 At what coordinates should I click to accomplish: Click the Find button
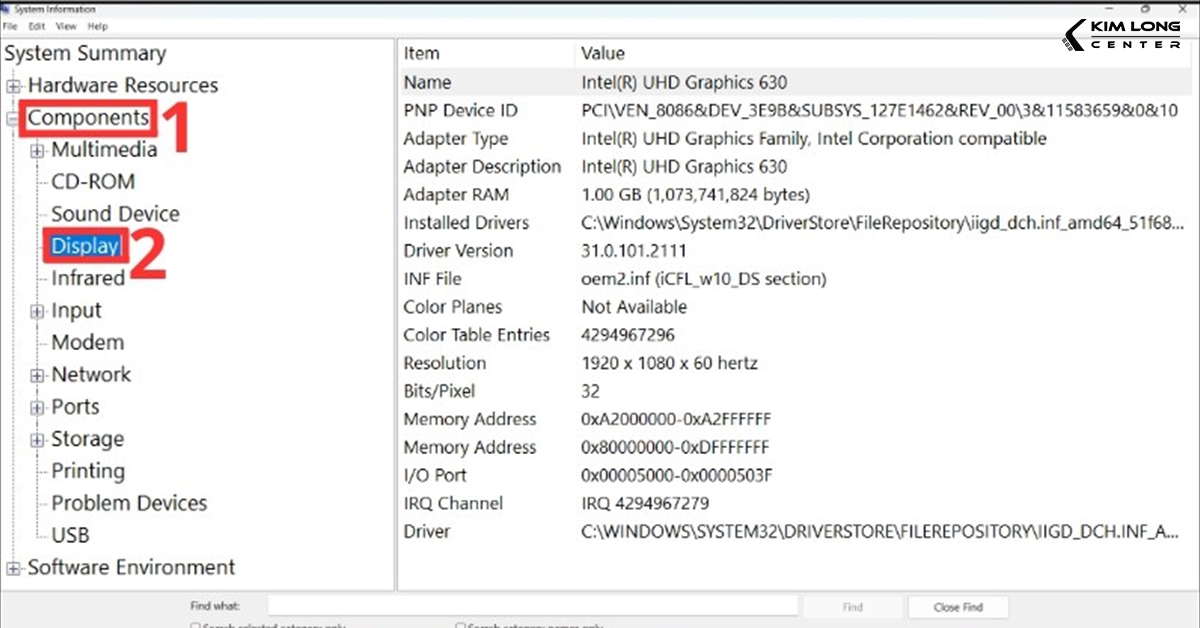pos(851,604)
